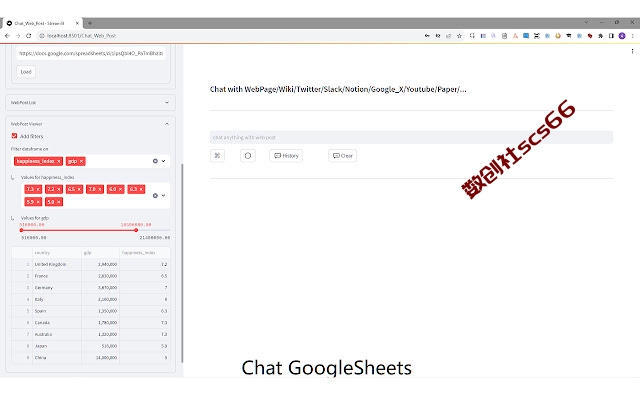Select the Germany table cell
The width and height of the screenshot is (640, 400).
pos(56,288)
